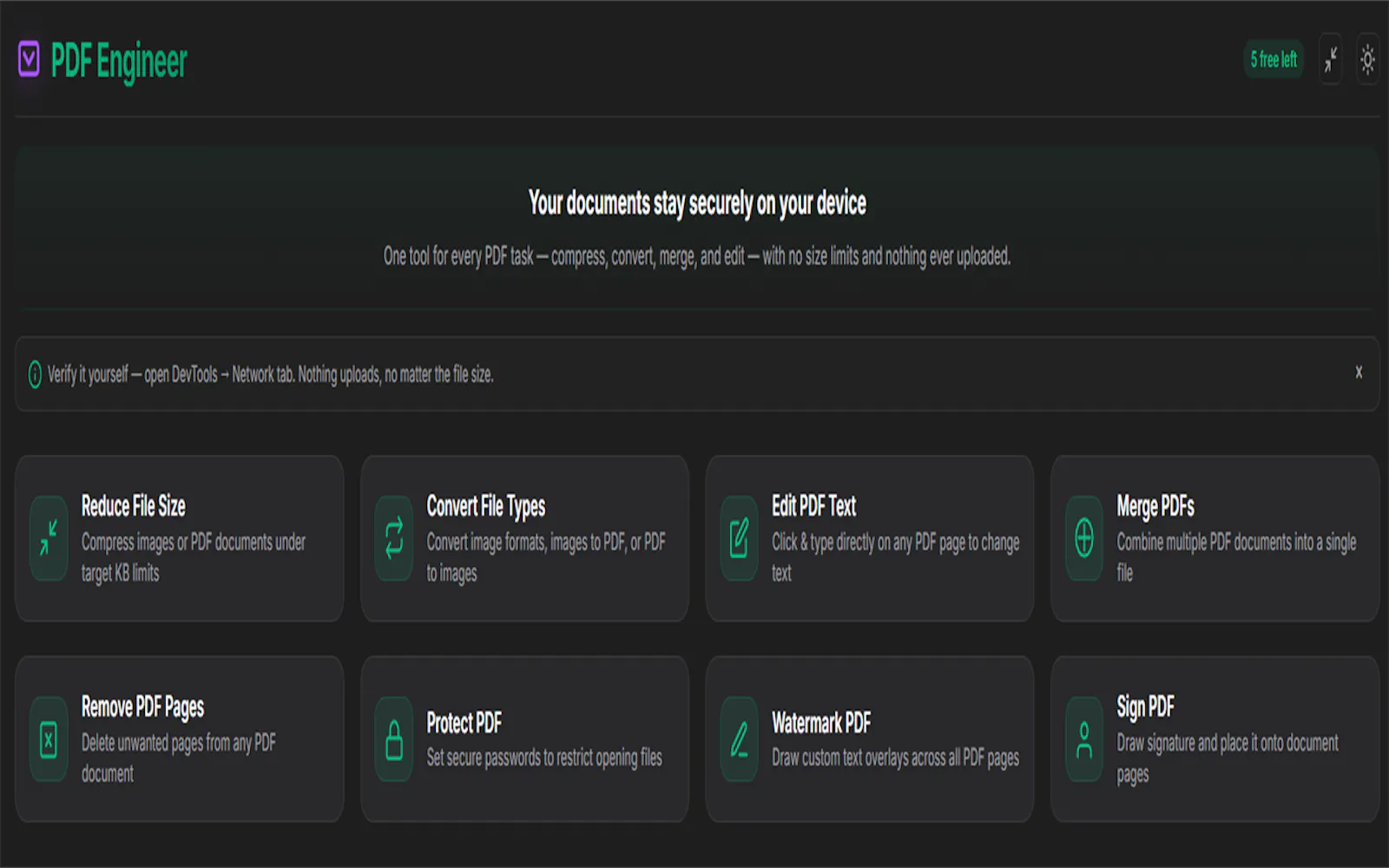Click Convert File Types swap-arrows icon
Image resolution: width=1389 pixels, height=868 pixels.
pos(394,538)
